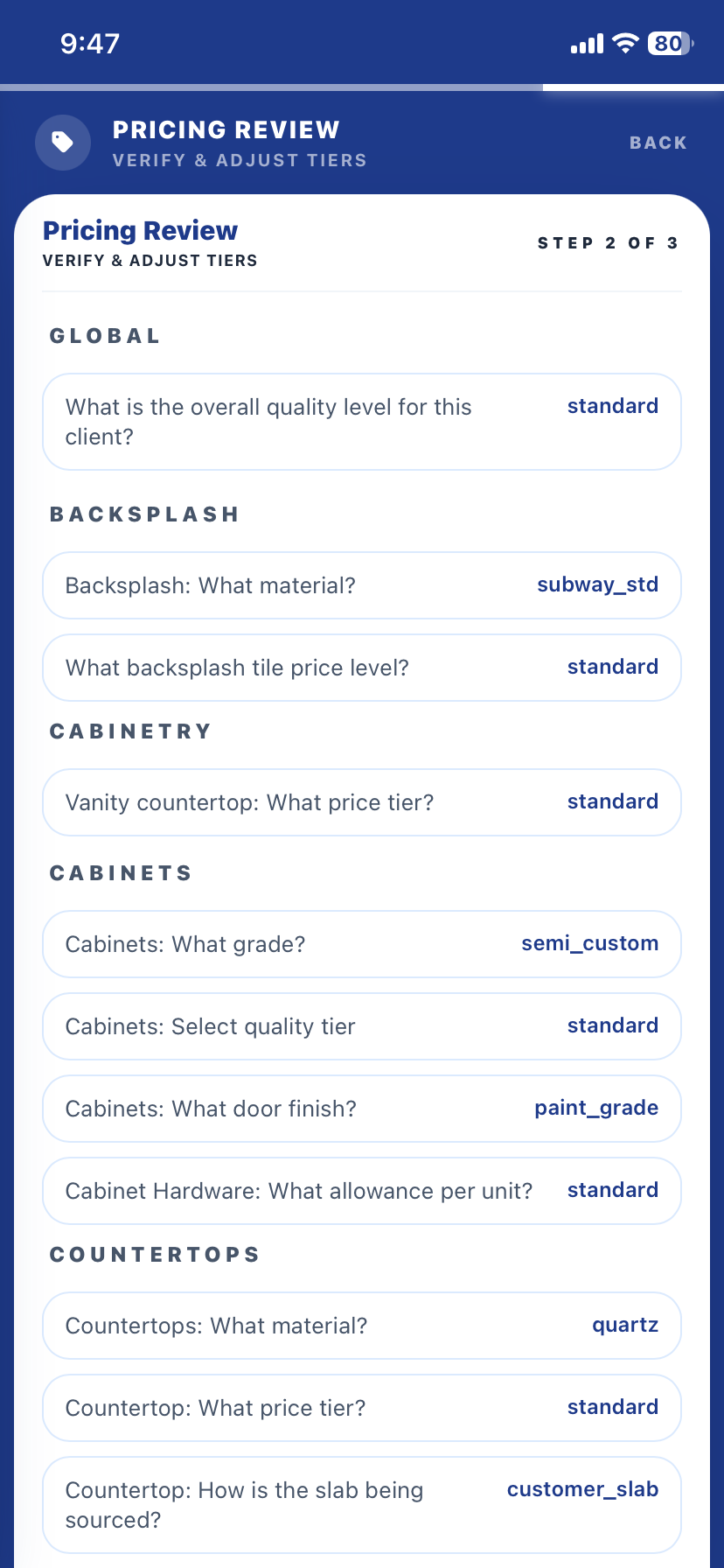Change countertop material from quartz
Viewport: 724px width, 1568px height.
[x=361, y=1325]
